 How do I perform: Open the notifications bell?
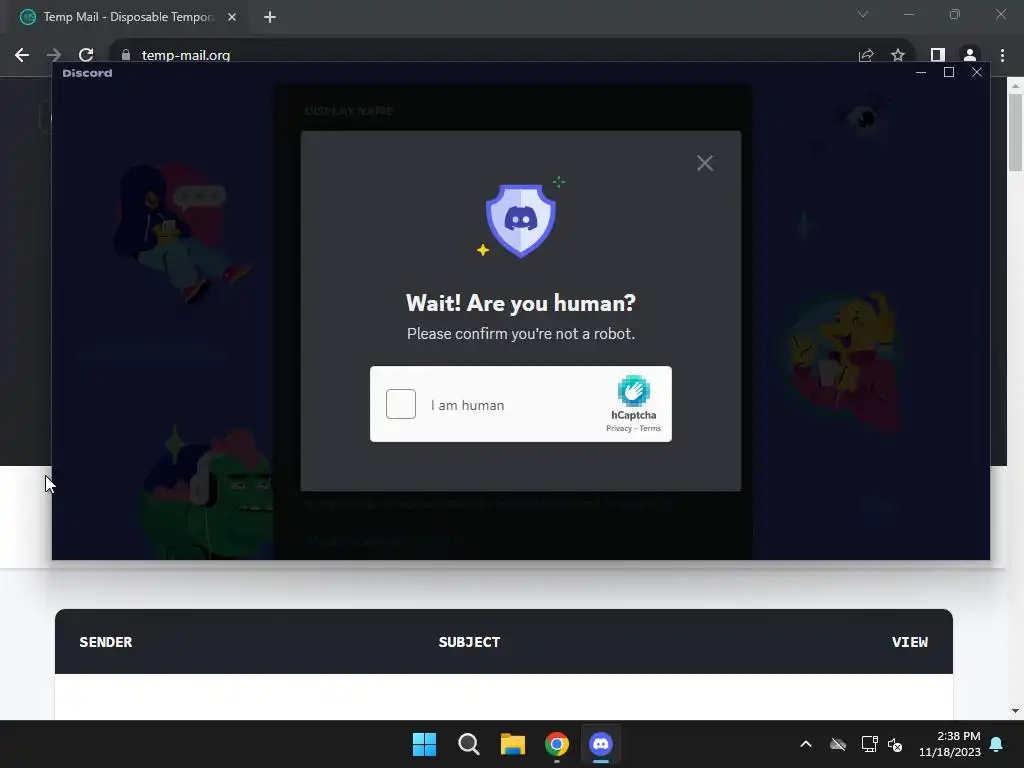997,744
